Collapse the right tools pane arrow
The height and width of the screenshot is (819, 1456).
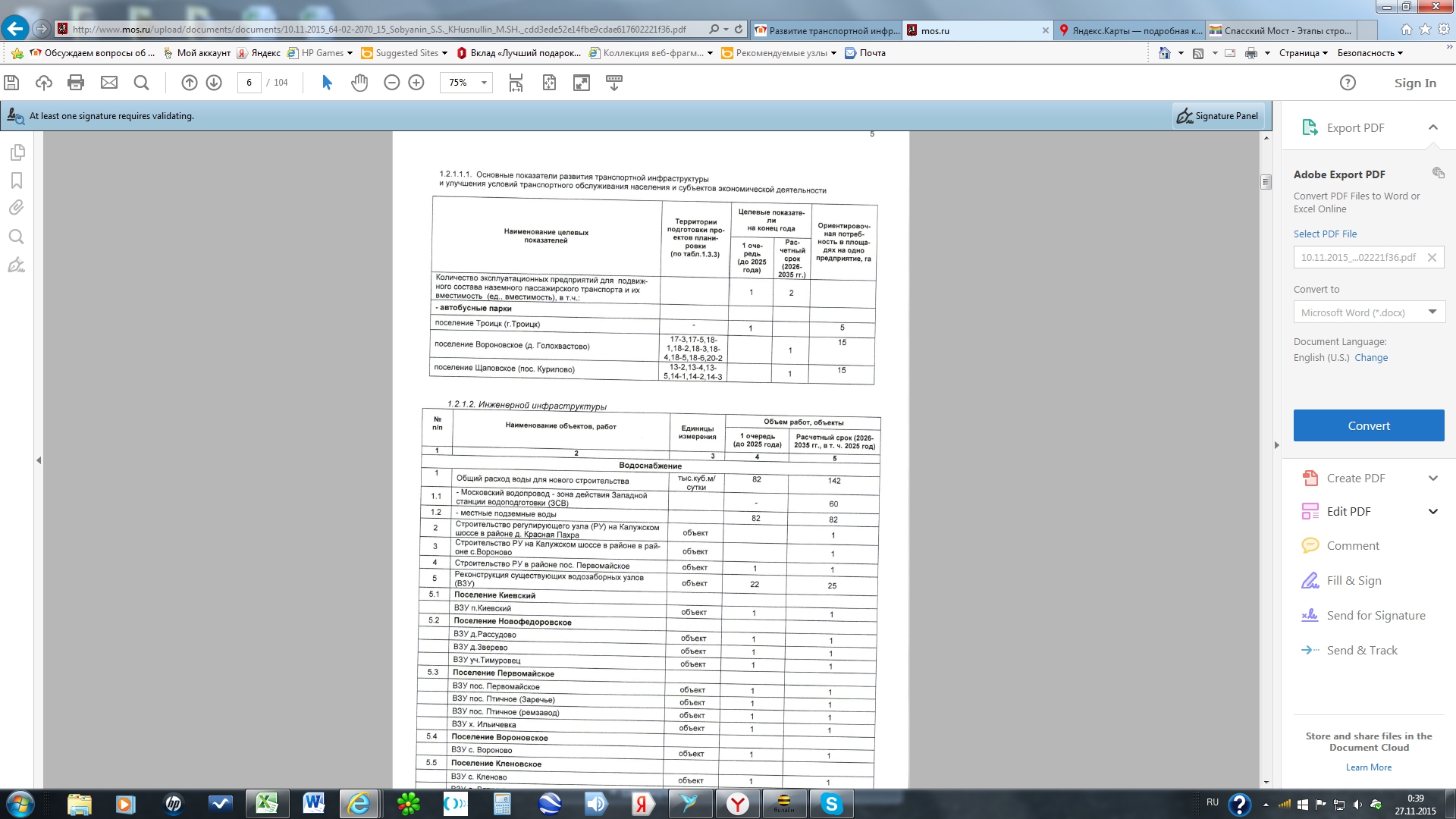click(x=1276, y=445)
